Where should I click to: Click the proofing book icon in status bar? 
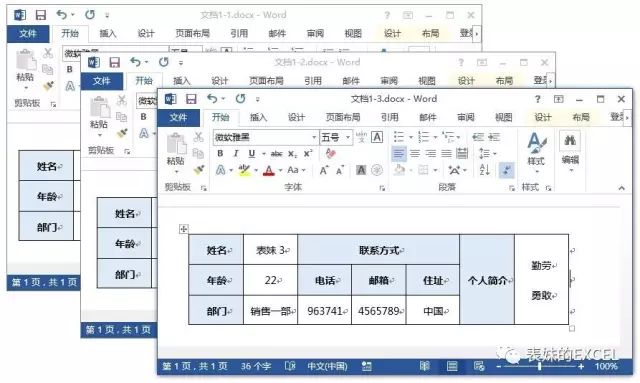(290, 366)
